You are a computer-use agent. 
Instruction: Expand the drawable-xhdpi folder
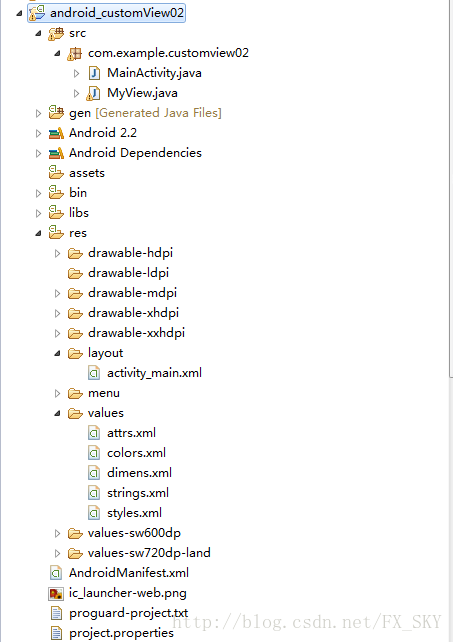[57, 314]
